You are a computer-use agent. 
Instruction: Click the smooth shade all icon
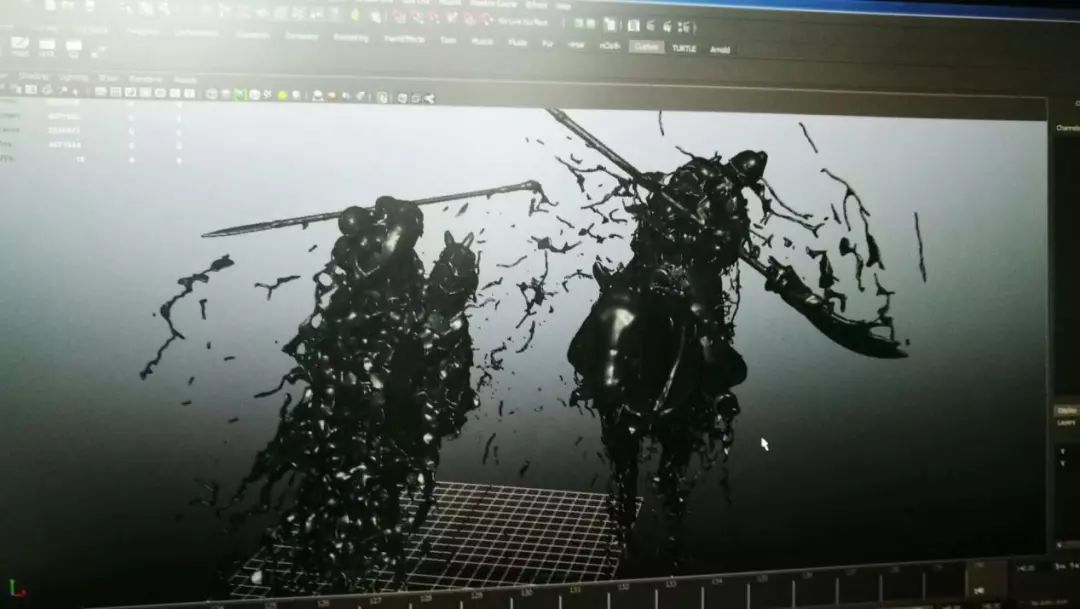pyautogui.click(x=226, y=94)
